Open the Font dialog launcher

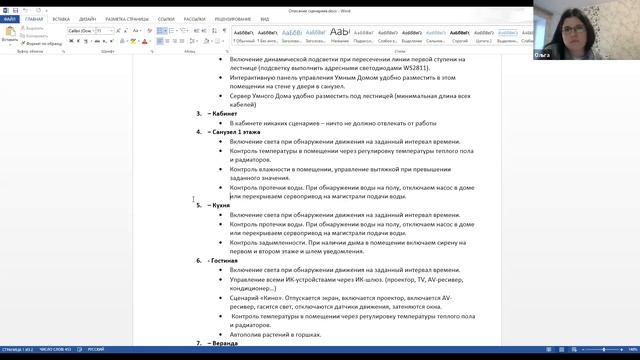[152, 52]
